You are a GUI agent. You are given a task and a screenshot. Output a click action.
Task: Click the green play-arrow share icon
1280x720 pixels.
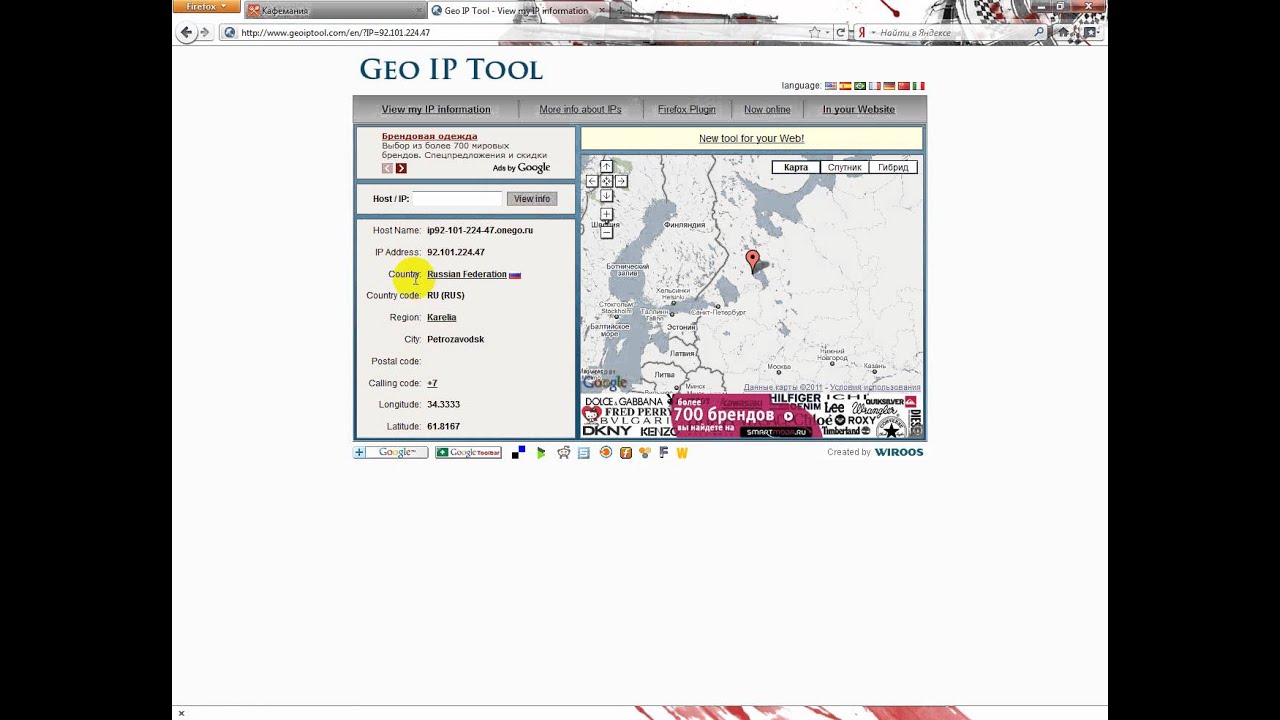pyautogui.click(x=541, y=453)
